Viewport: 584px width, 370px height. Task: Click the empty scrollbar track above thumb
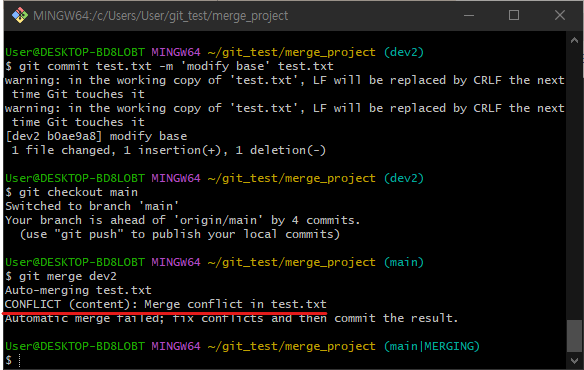coord(574,183)
